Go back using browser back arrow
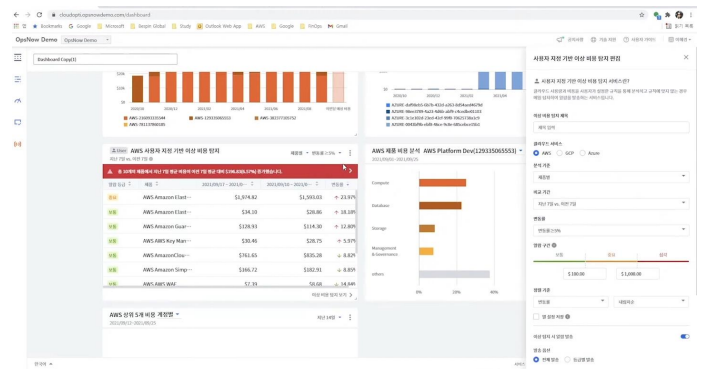 coord(16,14)
